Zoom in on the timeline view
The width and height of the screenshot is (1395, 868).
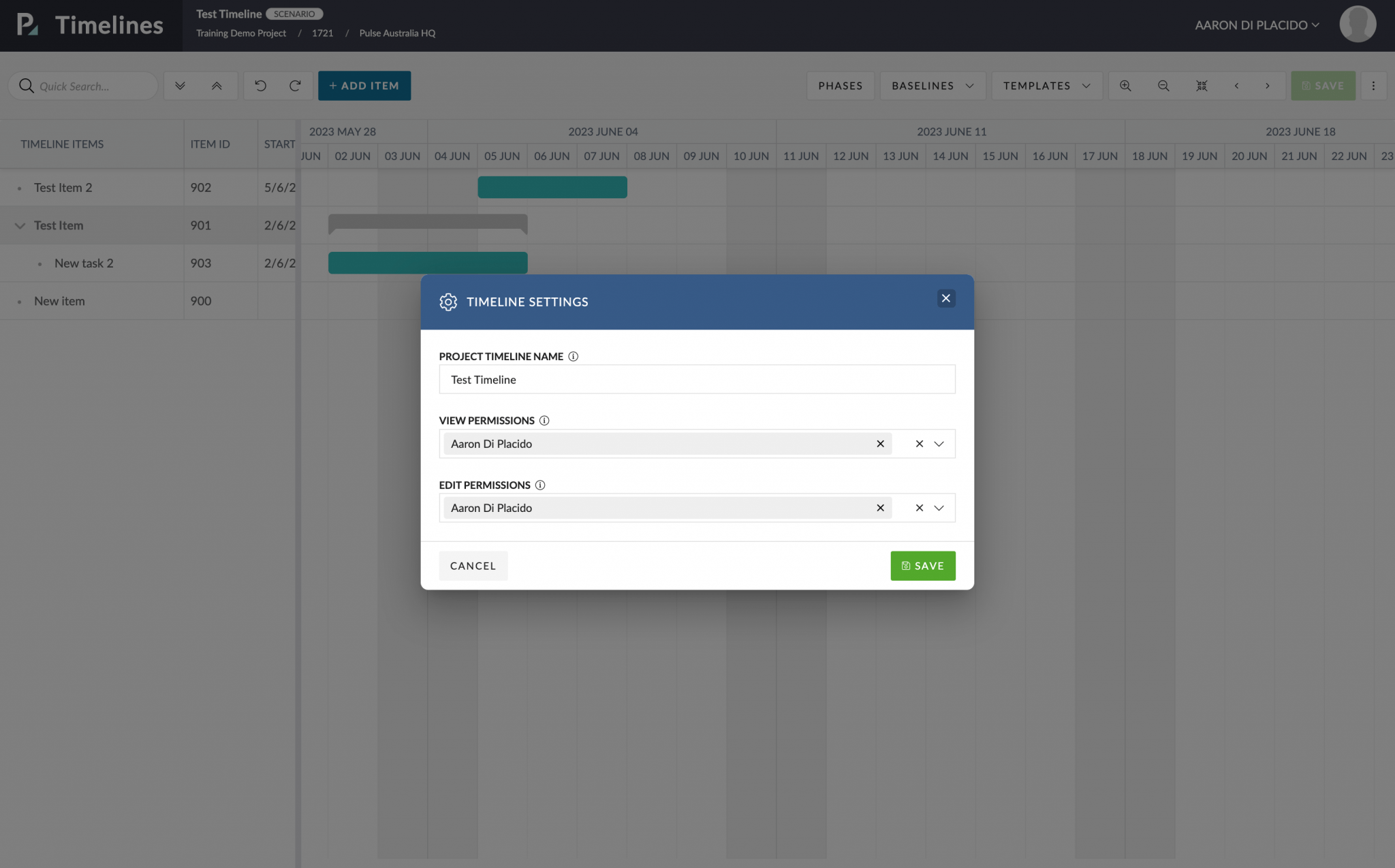(1125, 86)
